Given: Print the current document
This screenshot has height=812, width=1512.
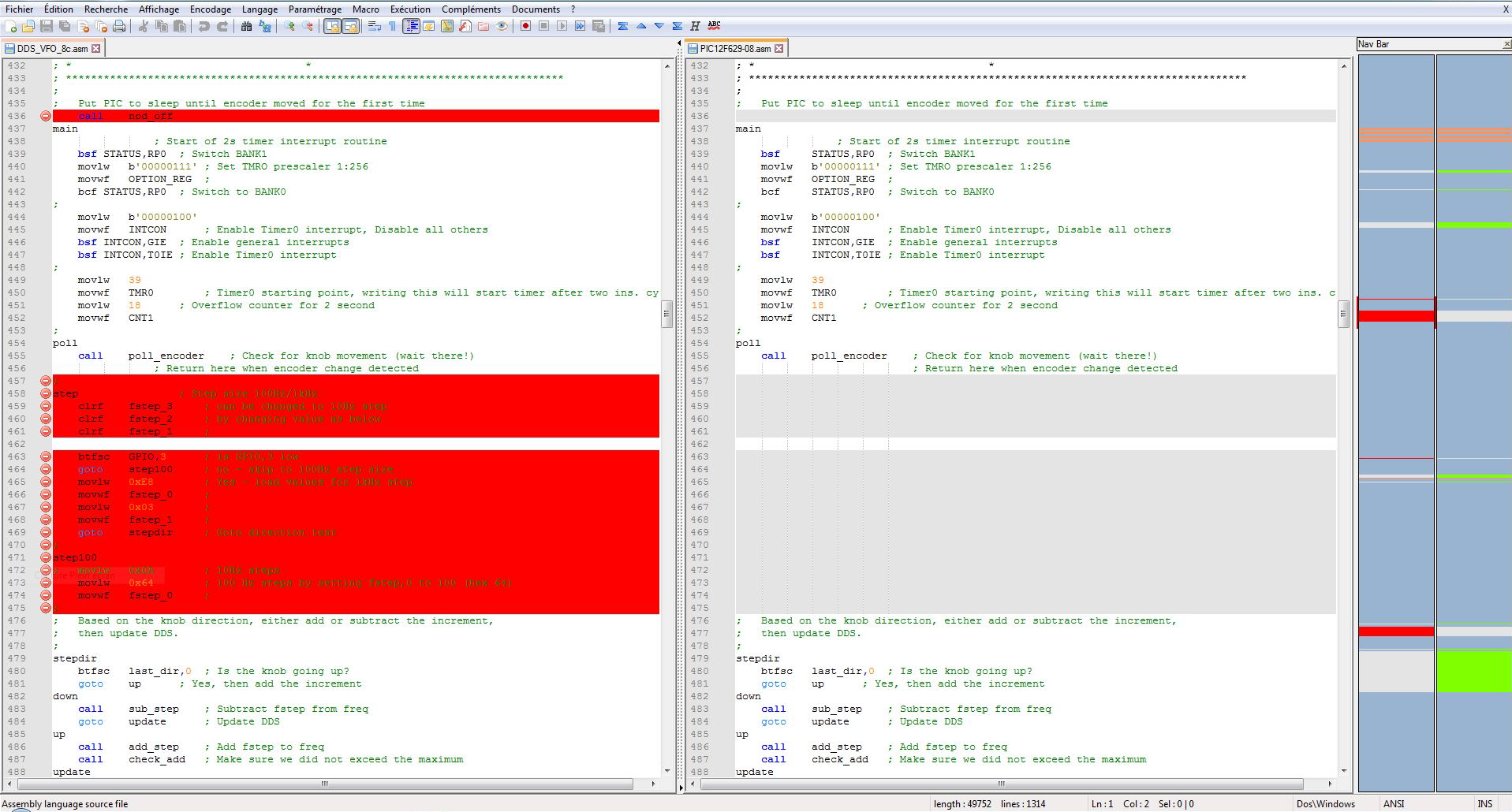Looking at the screenshot, I should click(118, 26).
